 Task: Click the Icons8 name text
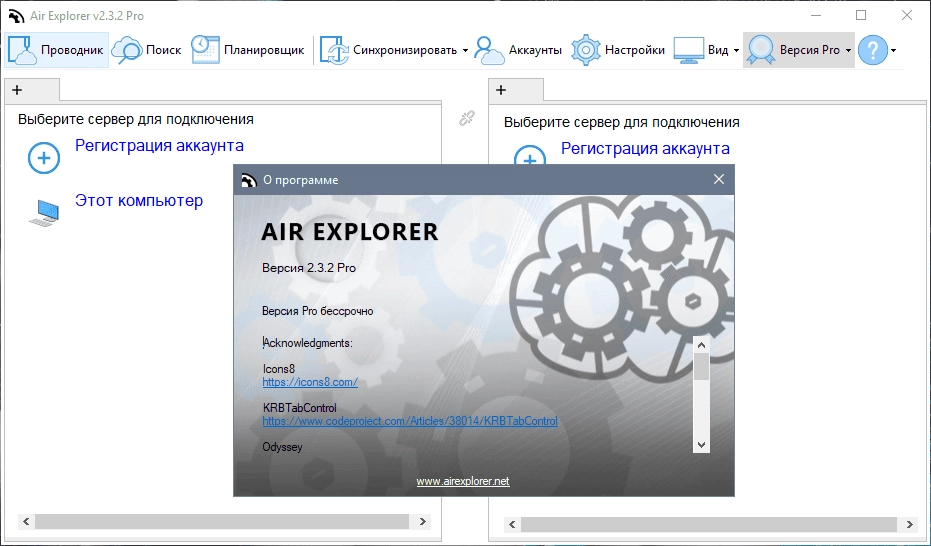[x=278, y=369]
